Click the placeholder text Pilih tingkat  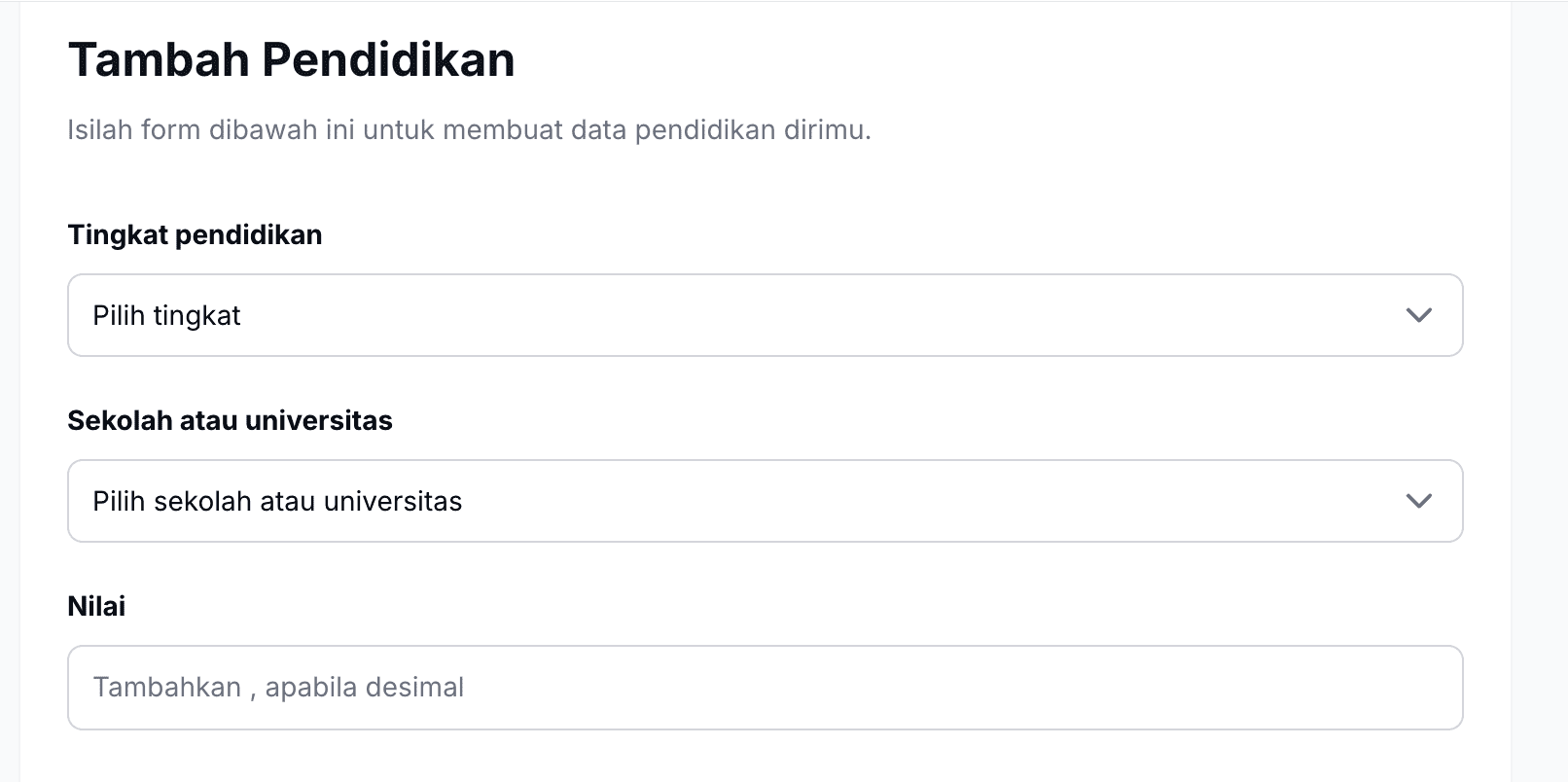click(166, 315)
